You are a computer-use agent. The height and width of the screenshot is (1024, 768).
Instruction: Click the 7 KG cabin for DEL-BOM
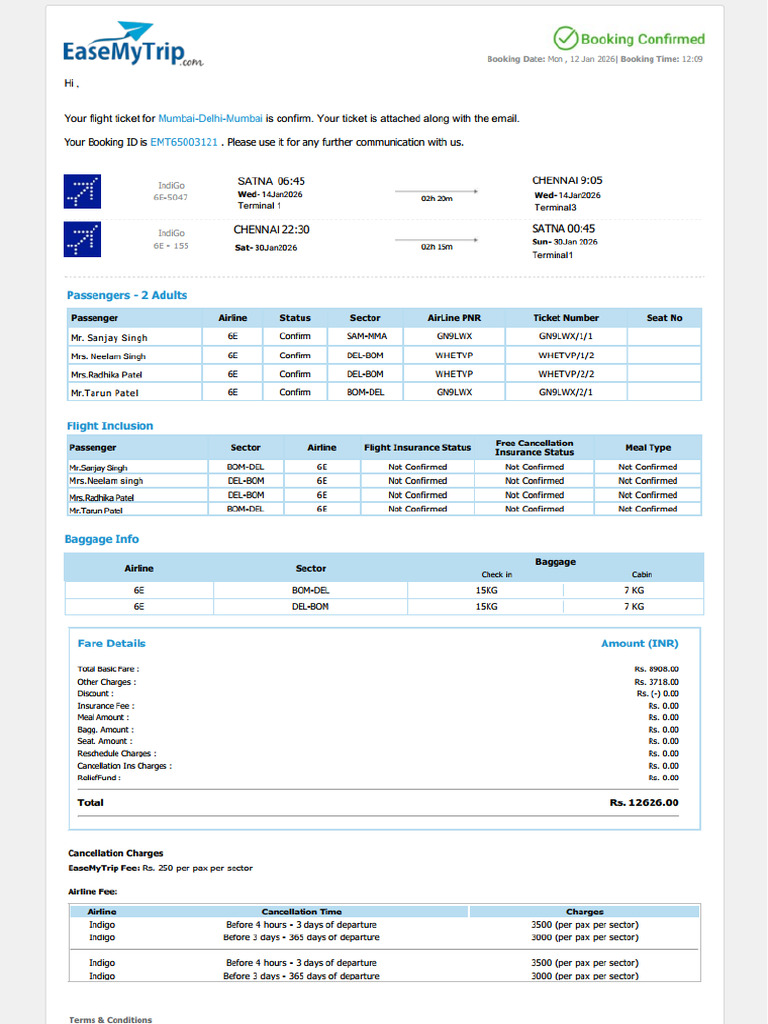point(633,606)
